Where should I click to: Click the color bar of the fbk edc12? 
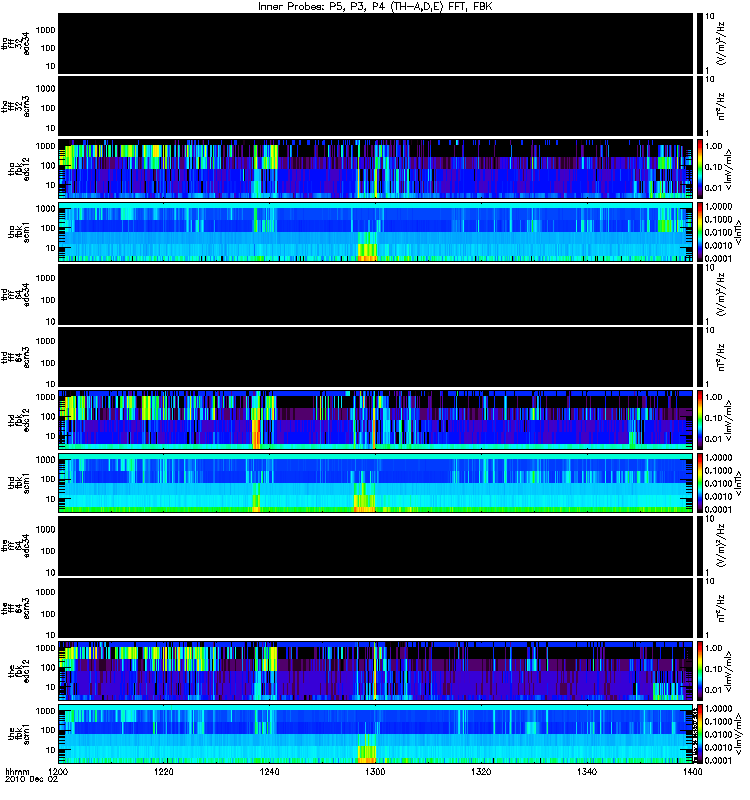click(x=699, y=671)
